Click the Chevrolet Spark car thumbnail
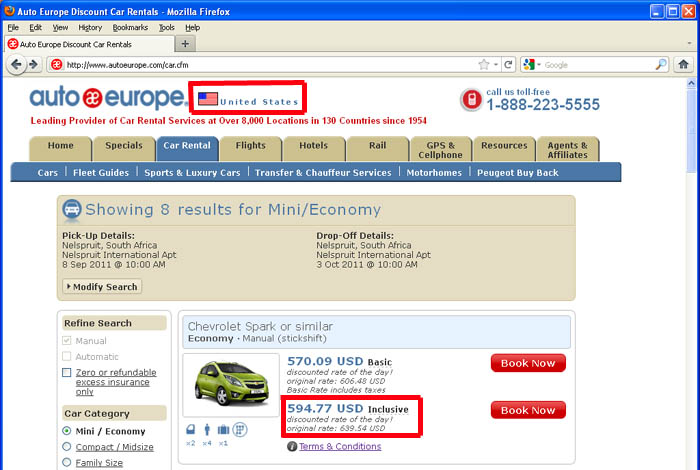700x470 pixels. pos(231,385)
